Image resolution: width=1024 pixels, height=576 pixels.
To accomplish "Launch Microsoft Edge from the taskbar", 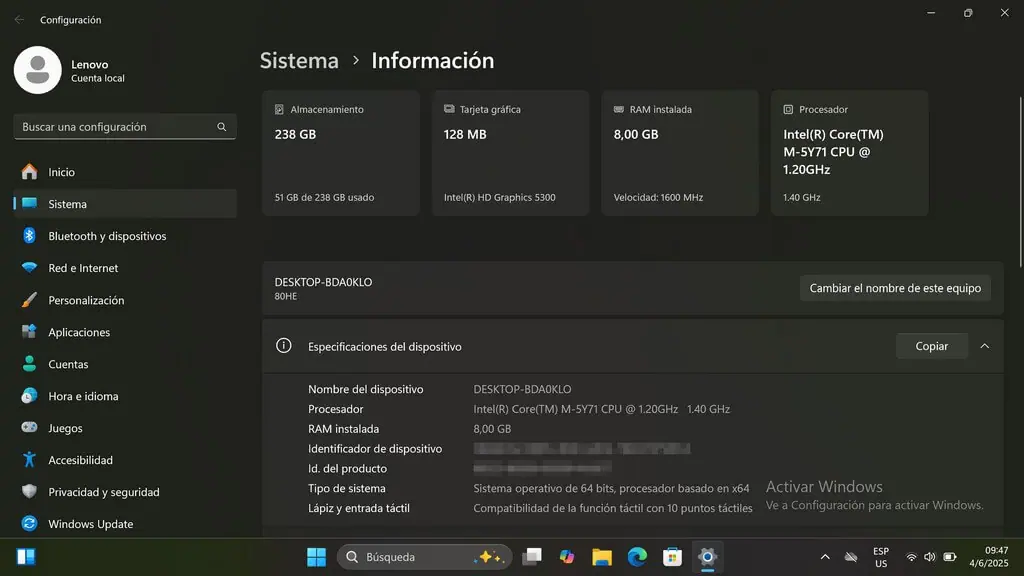I will point(637,556).
